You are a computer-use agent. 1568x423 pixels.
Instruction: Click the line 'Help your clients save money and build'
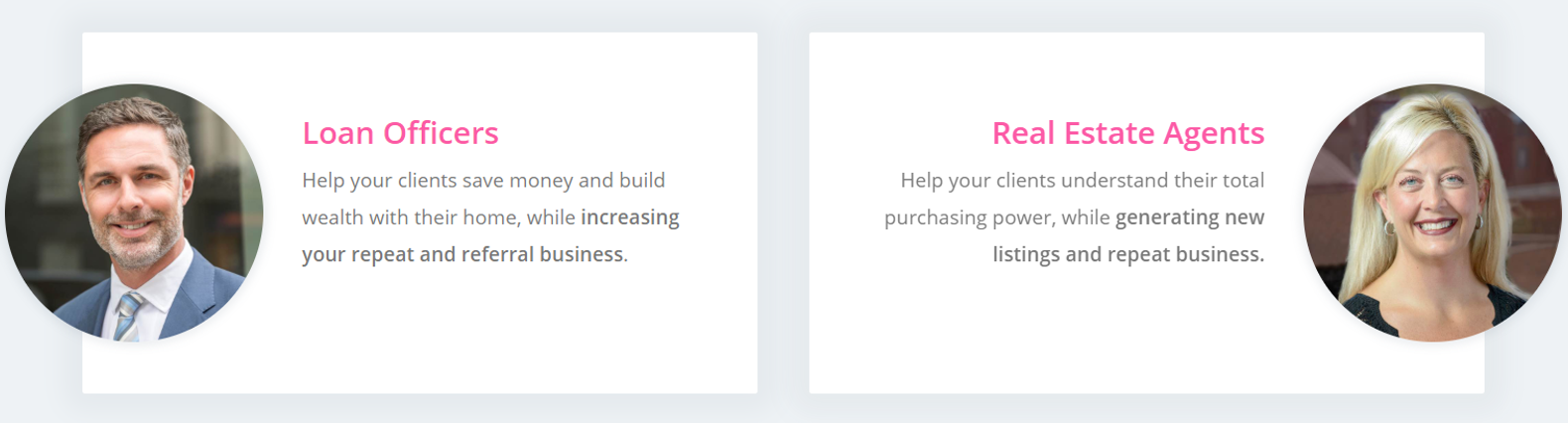pyautogui.click(x=483, y=181)
